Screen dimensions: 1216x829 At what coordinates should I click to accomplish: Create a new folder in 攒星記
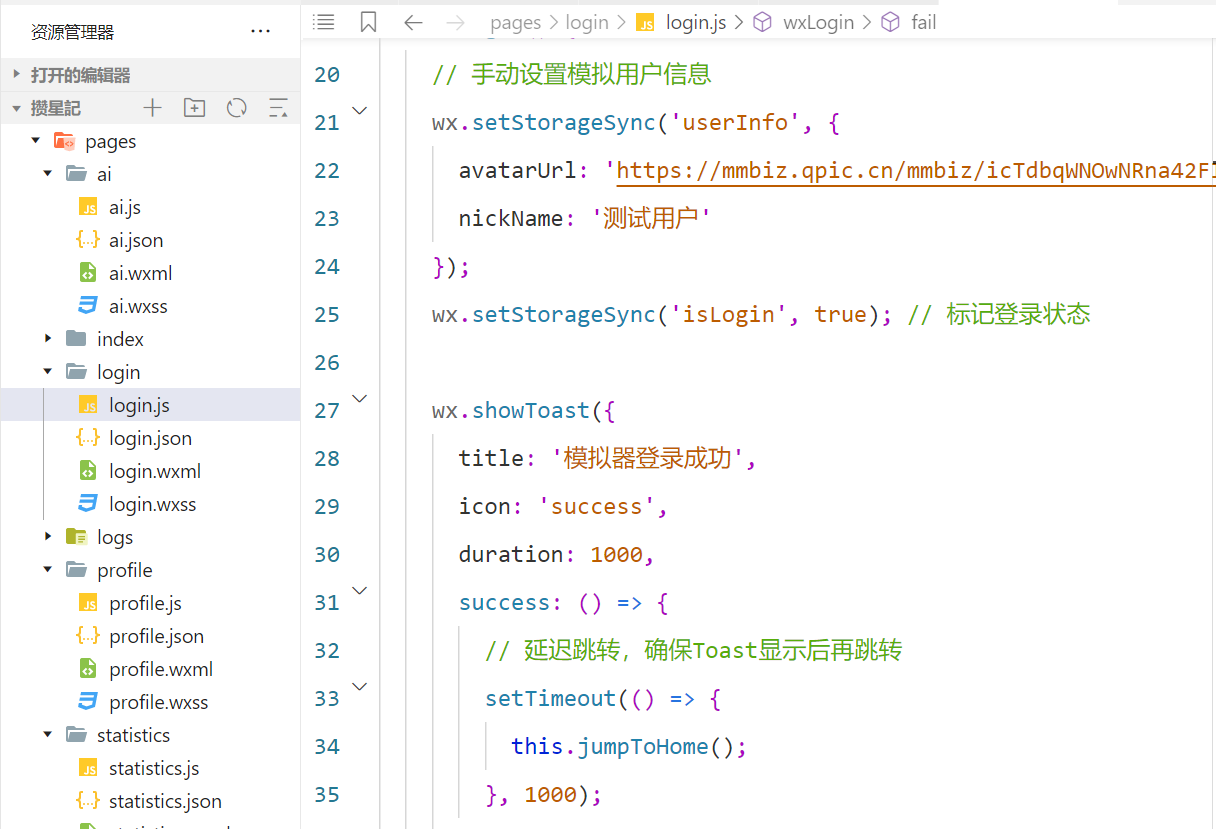[x=194, y=108]
